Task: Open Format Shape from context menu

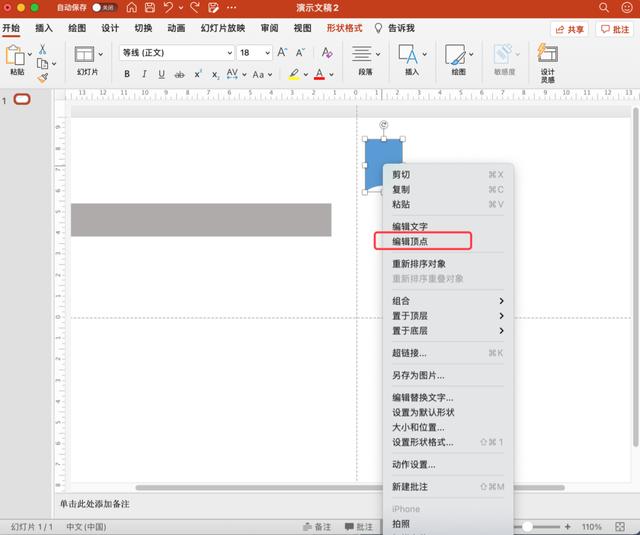Action: pos(447,442)
